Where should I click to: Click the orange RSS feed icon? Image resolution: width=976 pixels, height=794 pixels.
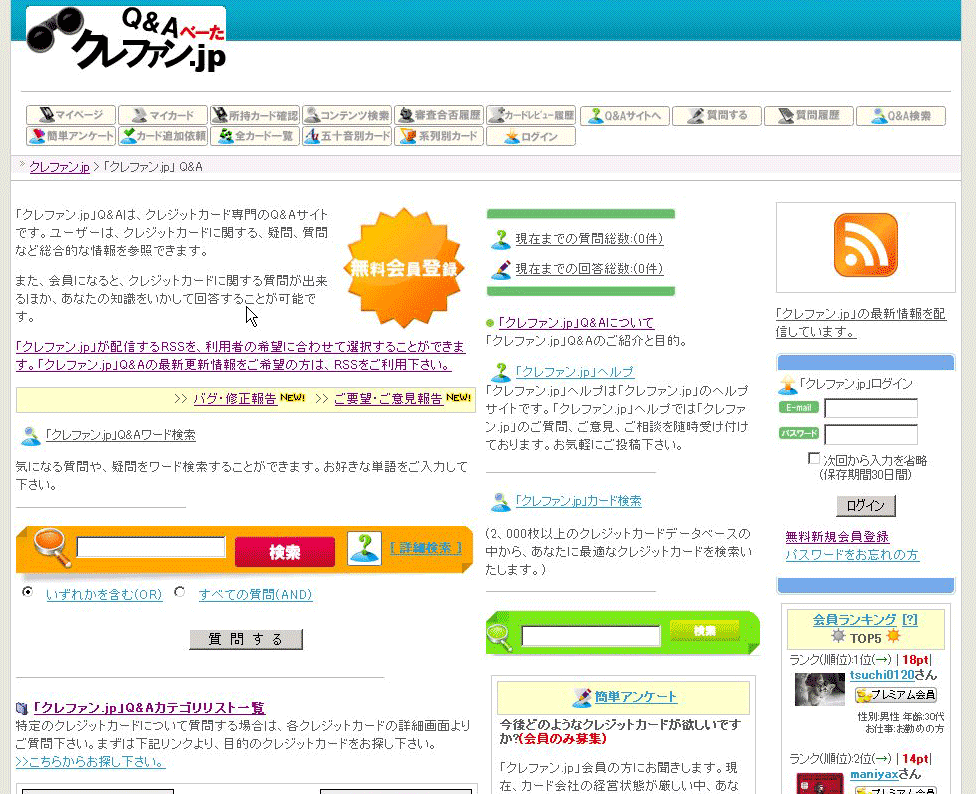865,245
